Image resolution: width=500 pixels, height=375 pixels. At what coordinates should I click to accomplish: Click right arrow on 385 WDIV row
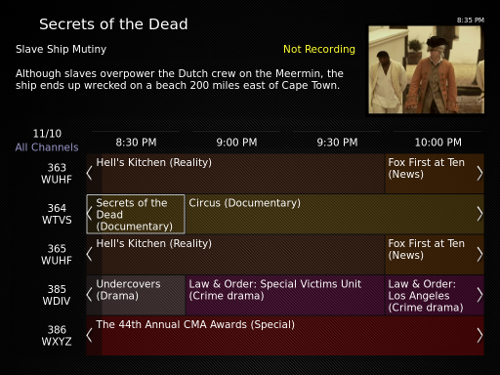(x=480, y=295)
